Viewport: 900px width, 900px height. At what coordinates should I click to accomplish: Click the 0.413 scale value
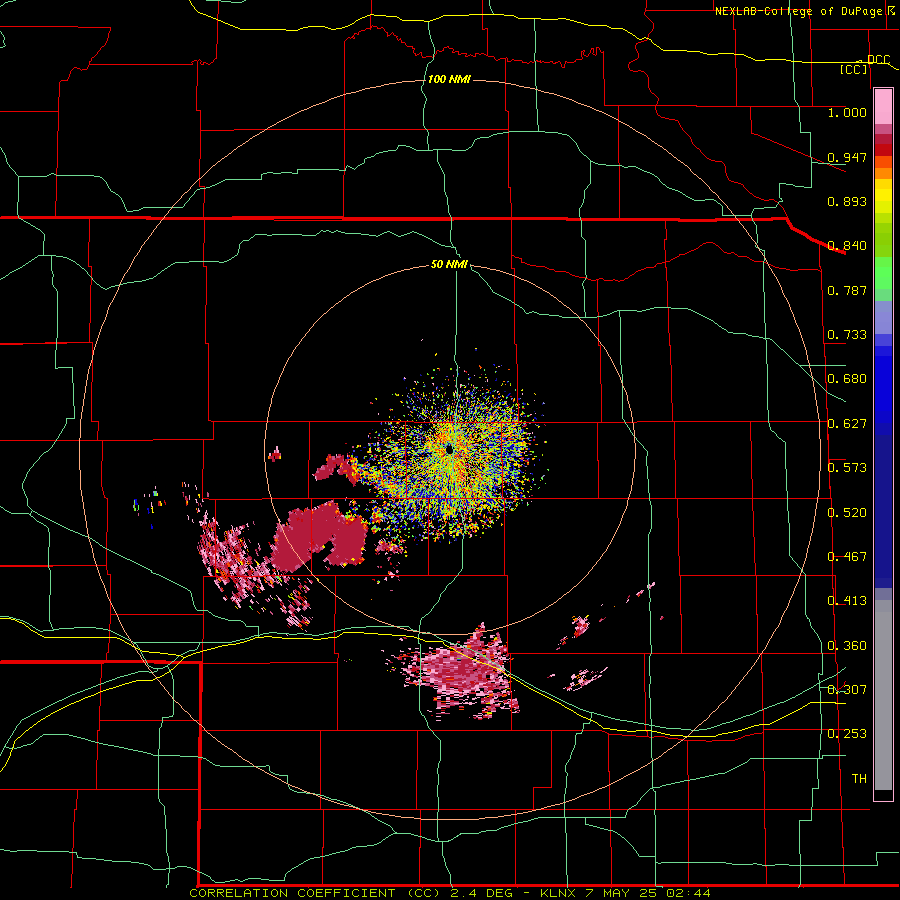(x=847, y=601)
